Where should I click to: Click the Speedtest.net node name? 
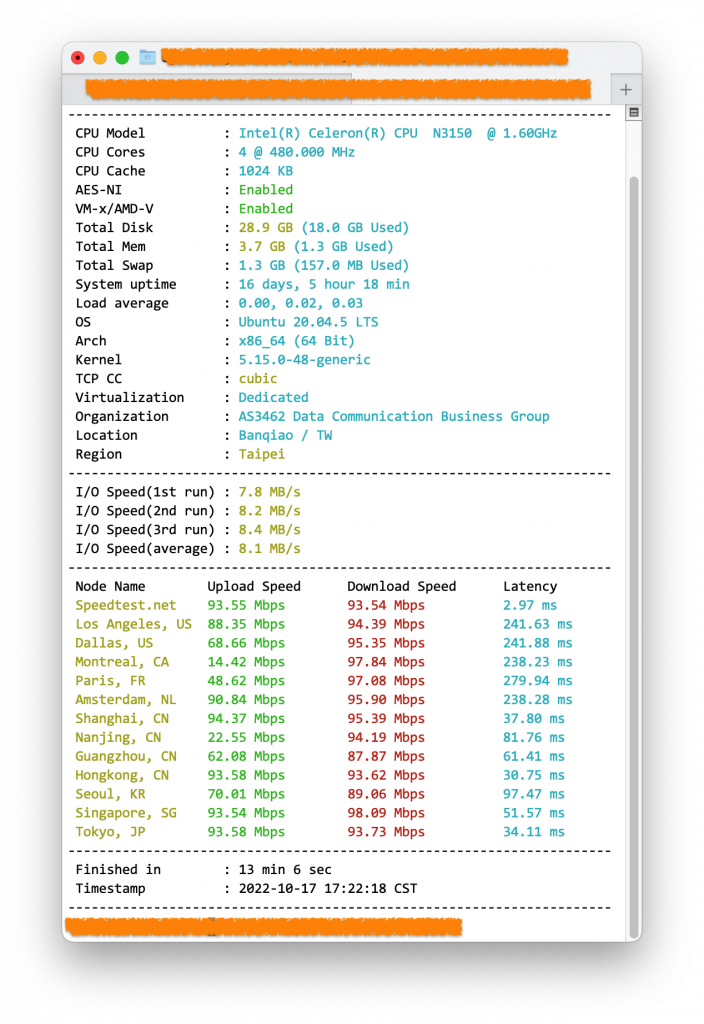[x=125, y=605]
